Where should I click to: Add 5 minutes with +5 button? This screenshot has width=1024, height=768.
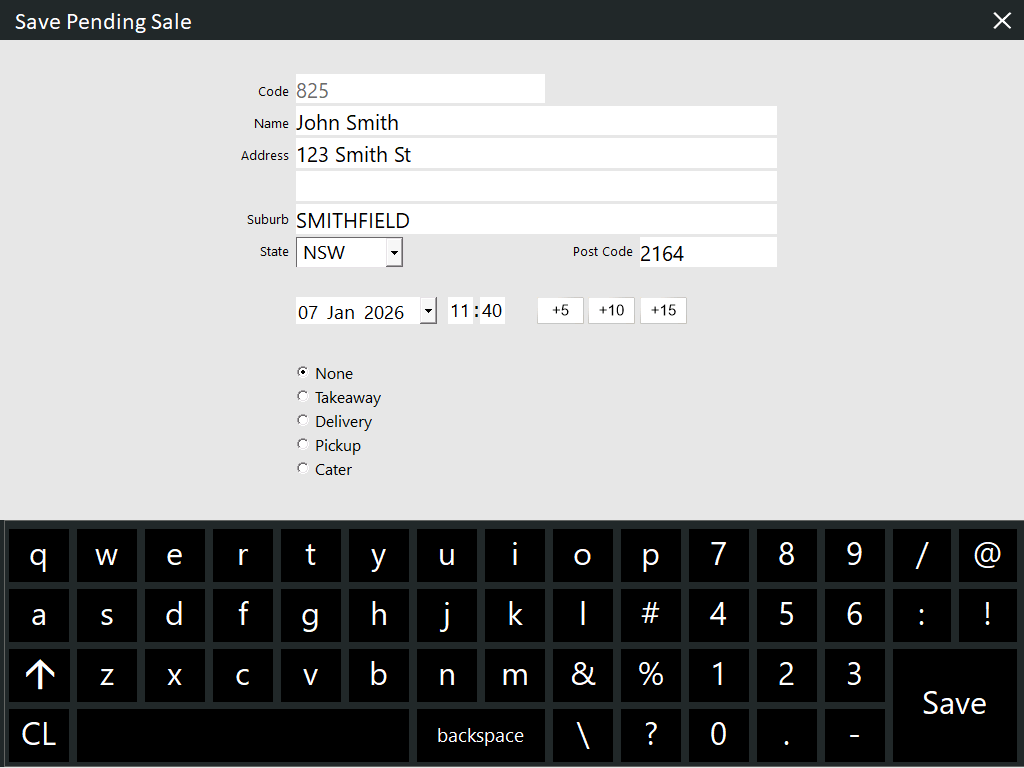click(560, 311)
